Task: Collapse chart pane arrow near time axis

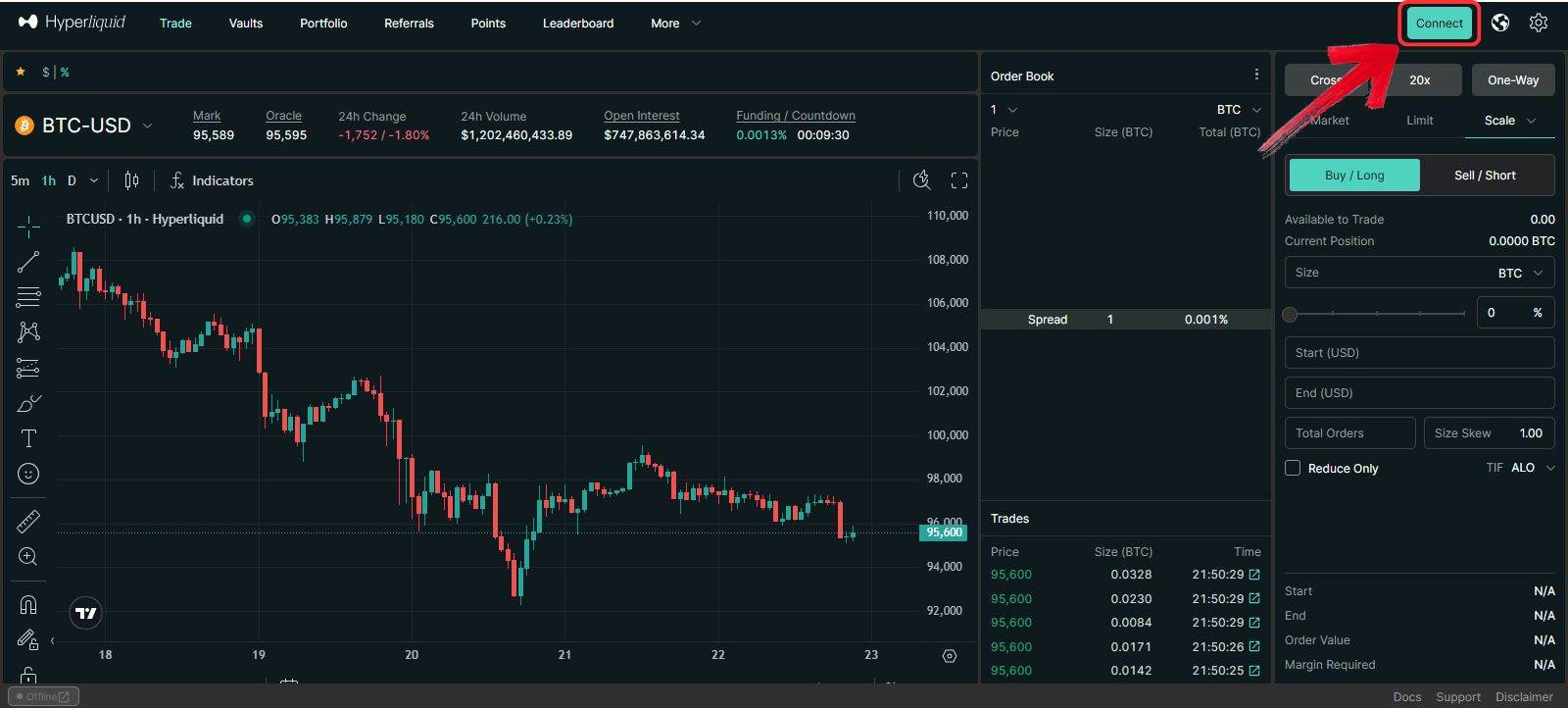Action: 53,641
